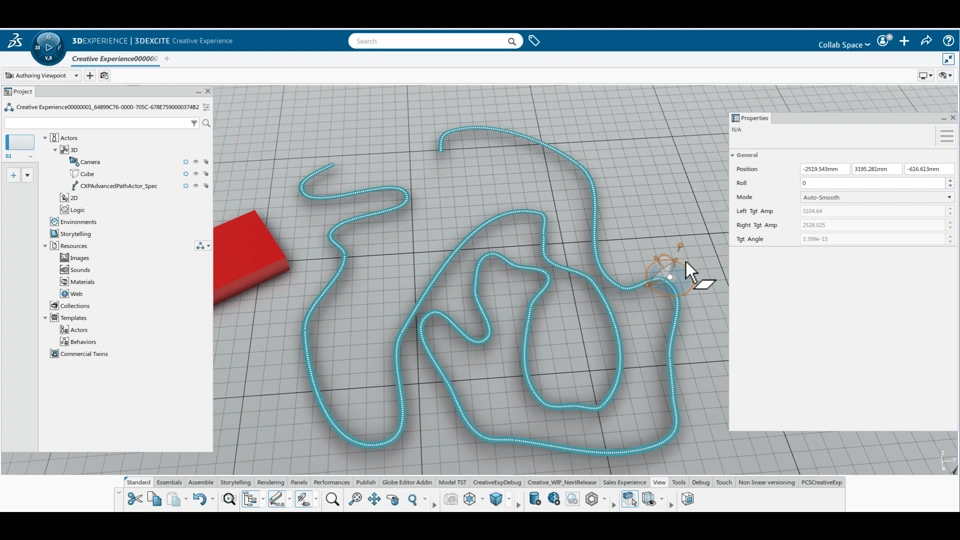Open the Resources structure dropdown button
960x540 pixels.
point(203,246)
